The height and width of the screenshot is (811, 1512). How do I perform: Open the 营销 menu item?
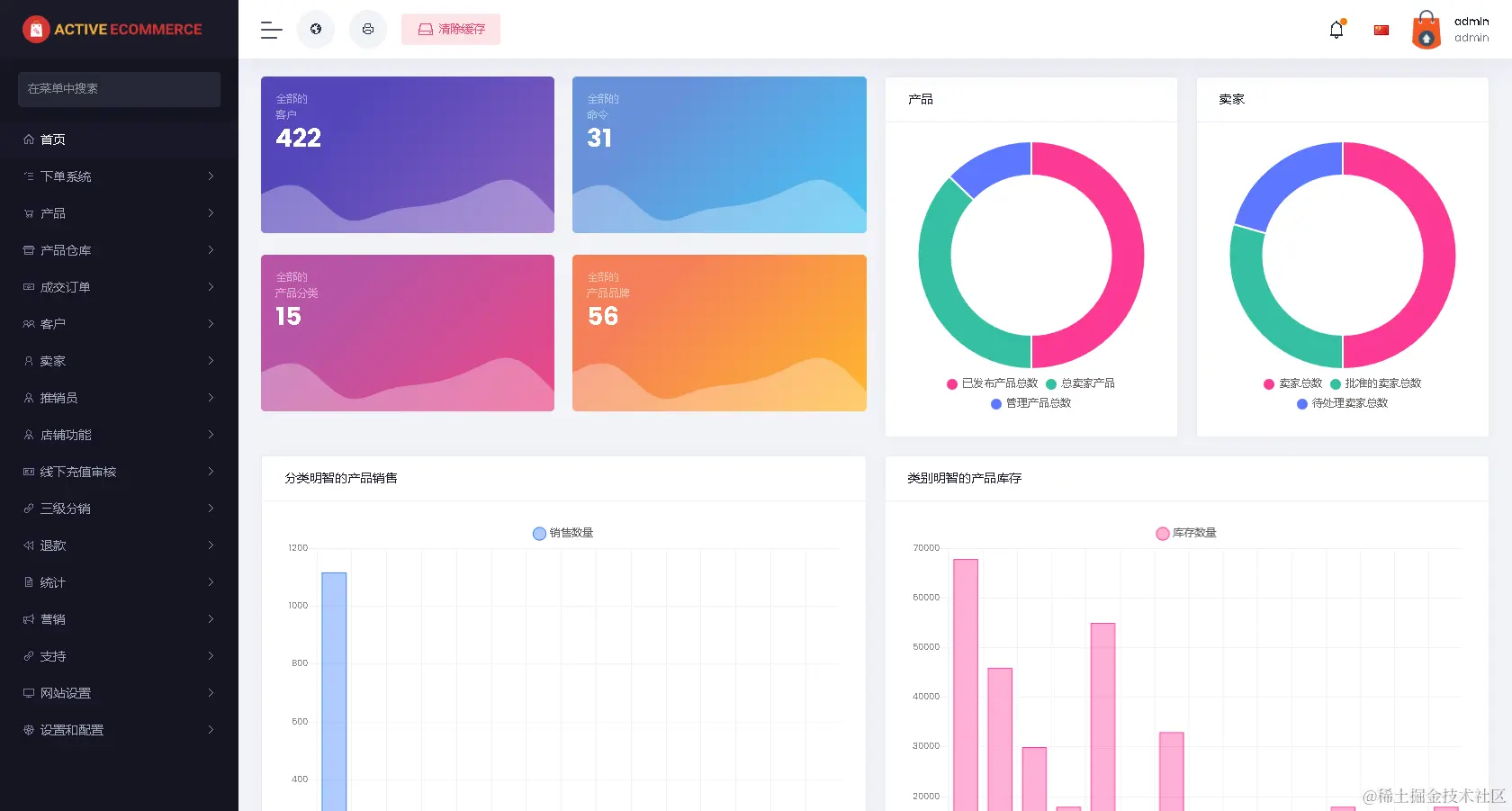(119, 619)
